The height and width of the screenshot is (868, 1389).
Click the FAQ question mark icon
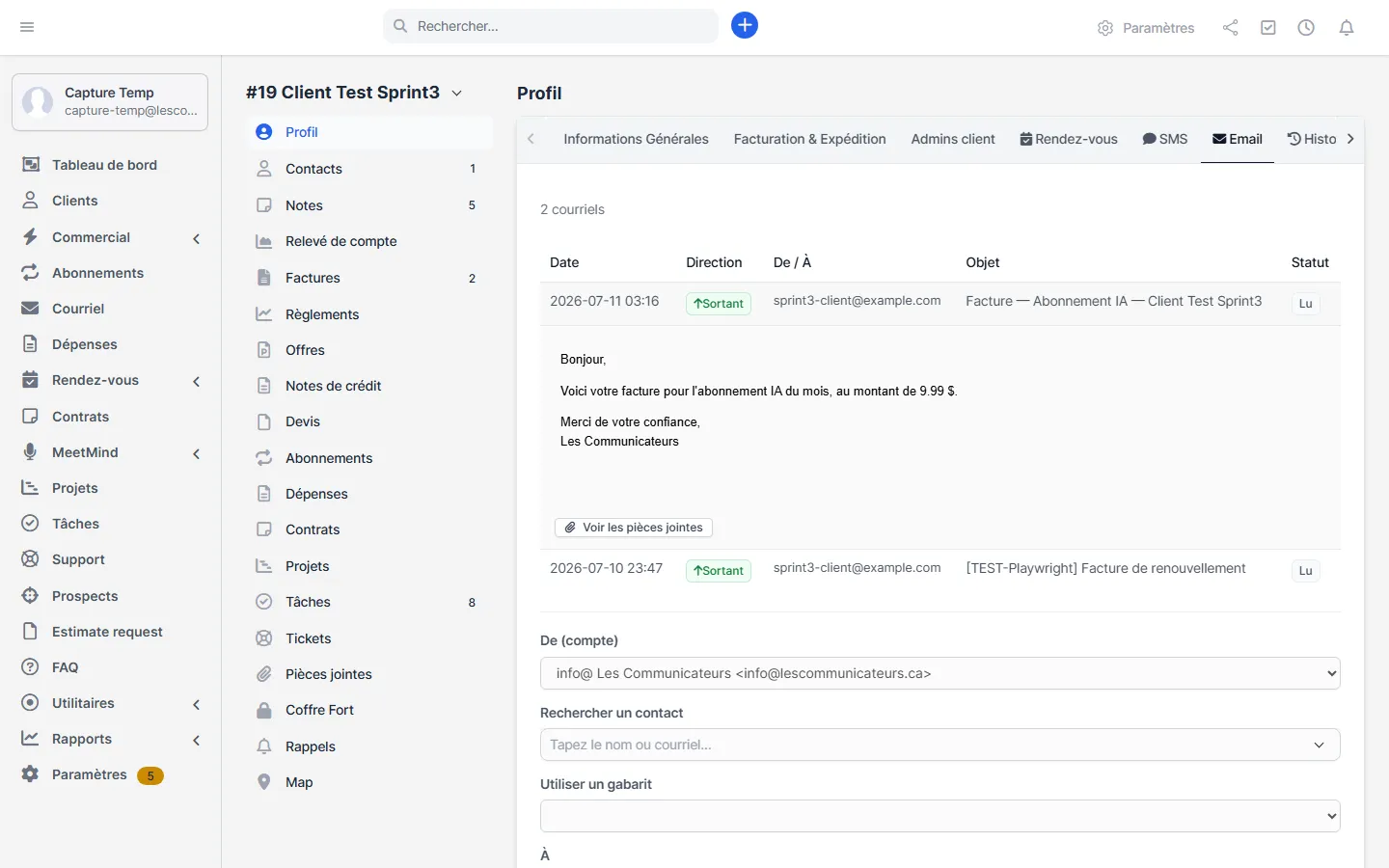pyautogui.click(x=31, y=667)
